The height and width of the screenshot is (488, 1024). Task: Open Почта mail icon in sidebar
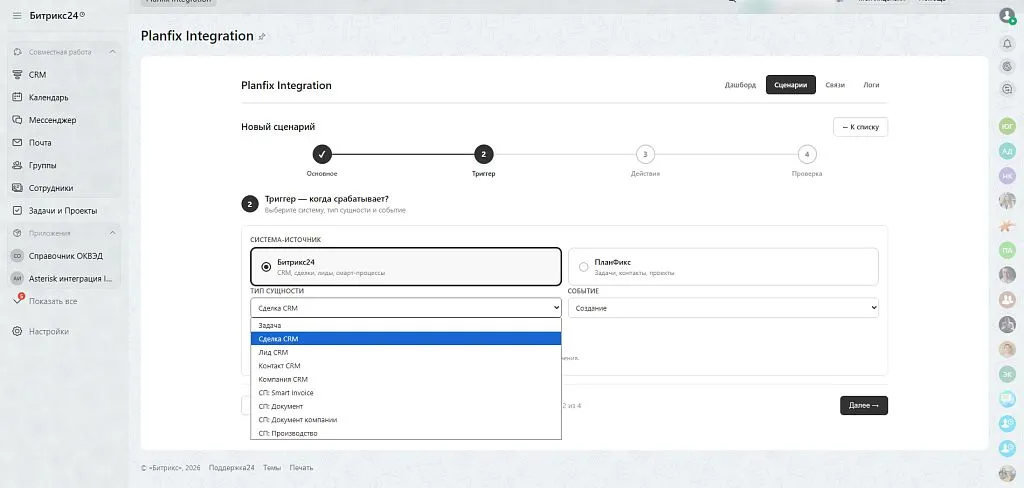coord(18,142)
